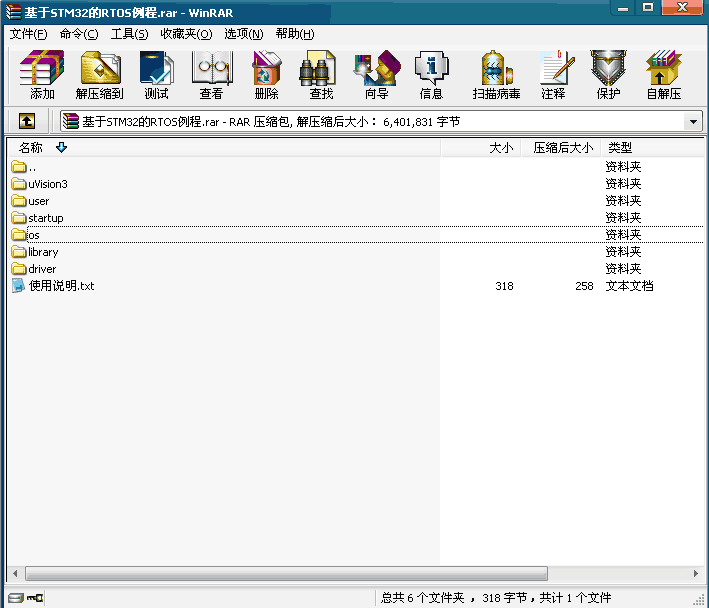
Task: Click the 文本文档 type cell
Action: (629, 286)
